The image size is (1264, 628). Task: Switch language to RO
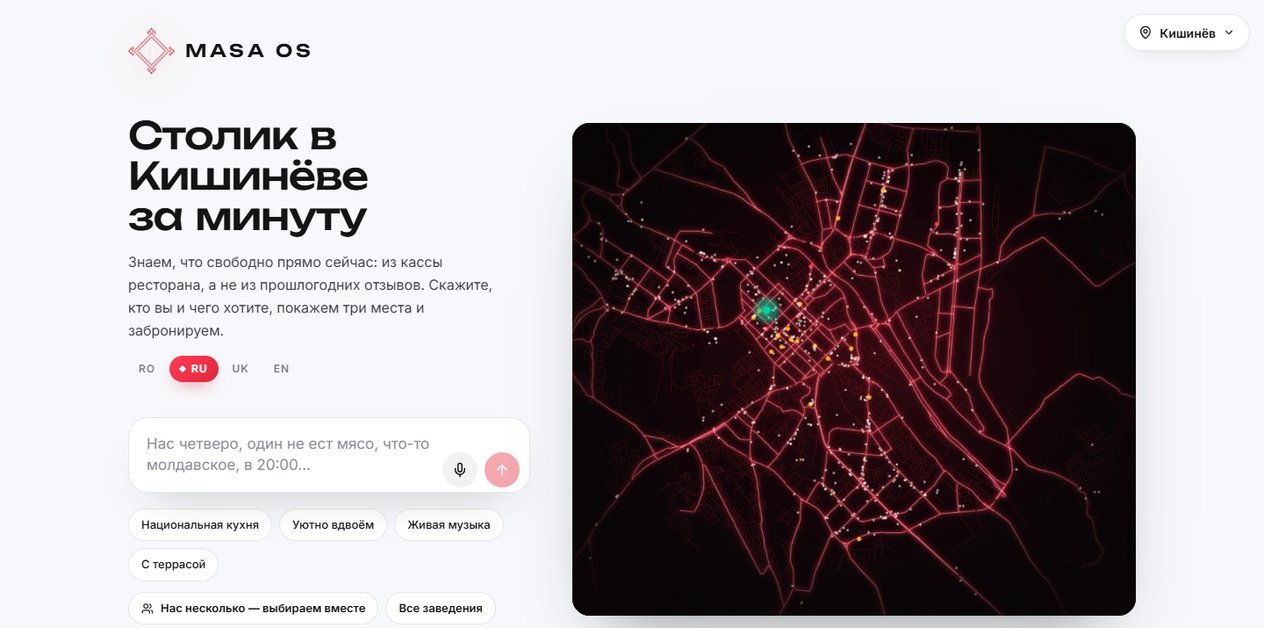(x=147, y=369)
